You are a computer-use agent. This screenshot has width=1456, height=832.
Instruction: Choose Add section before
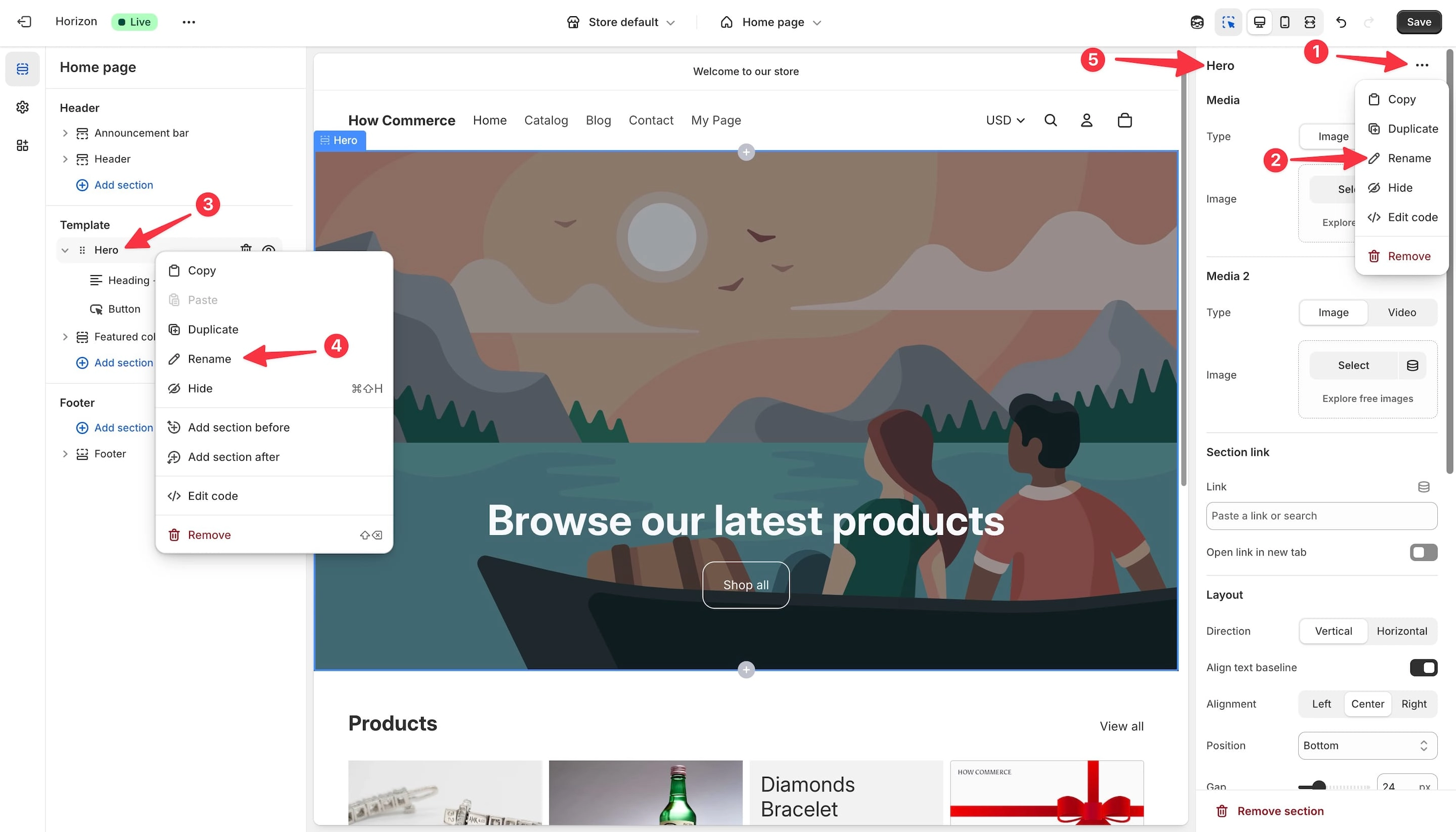click(274, 427)
